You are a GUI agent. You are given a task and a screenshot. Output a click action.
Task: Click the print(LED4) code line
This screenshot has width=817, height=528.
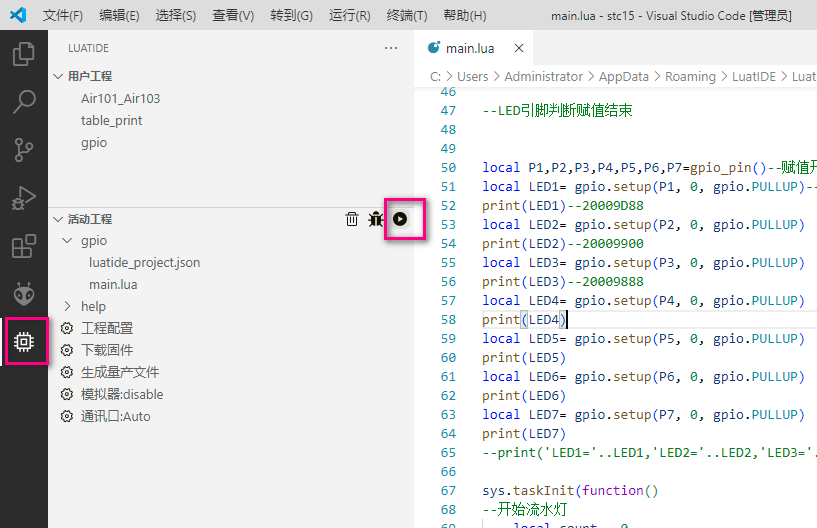[x=524, y=320]
